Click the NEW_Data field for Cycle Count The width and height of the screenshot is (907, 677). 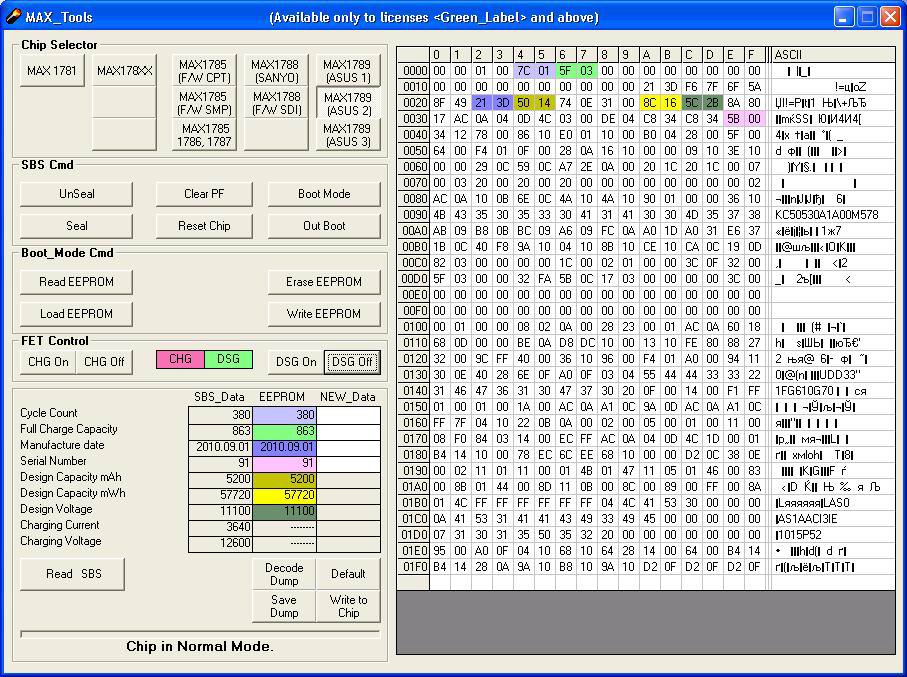348,415
